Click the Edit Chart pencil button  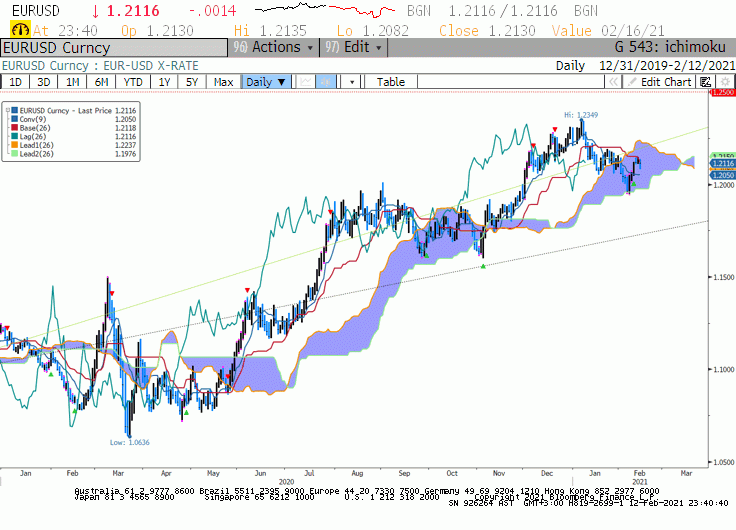(659, 82)
